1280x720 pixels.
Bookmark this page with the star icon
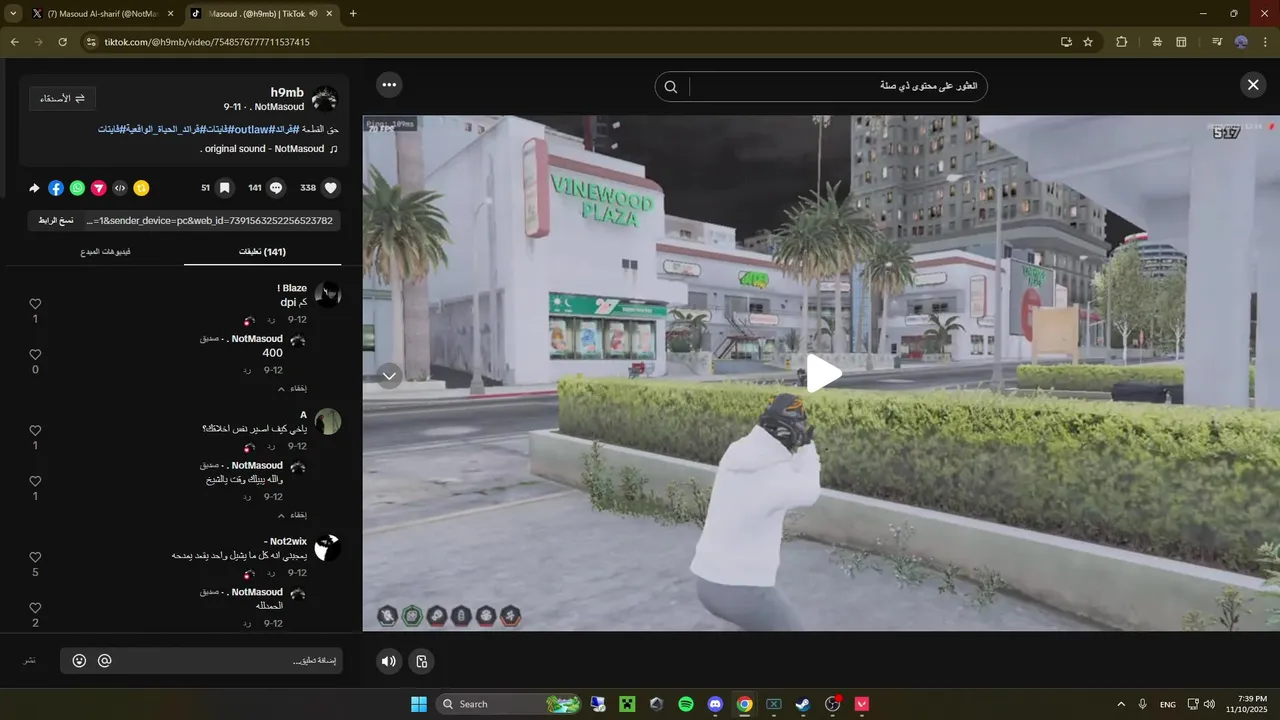(x=1088, y=42)
